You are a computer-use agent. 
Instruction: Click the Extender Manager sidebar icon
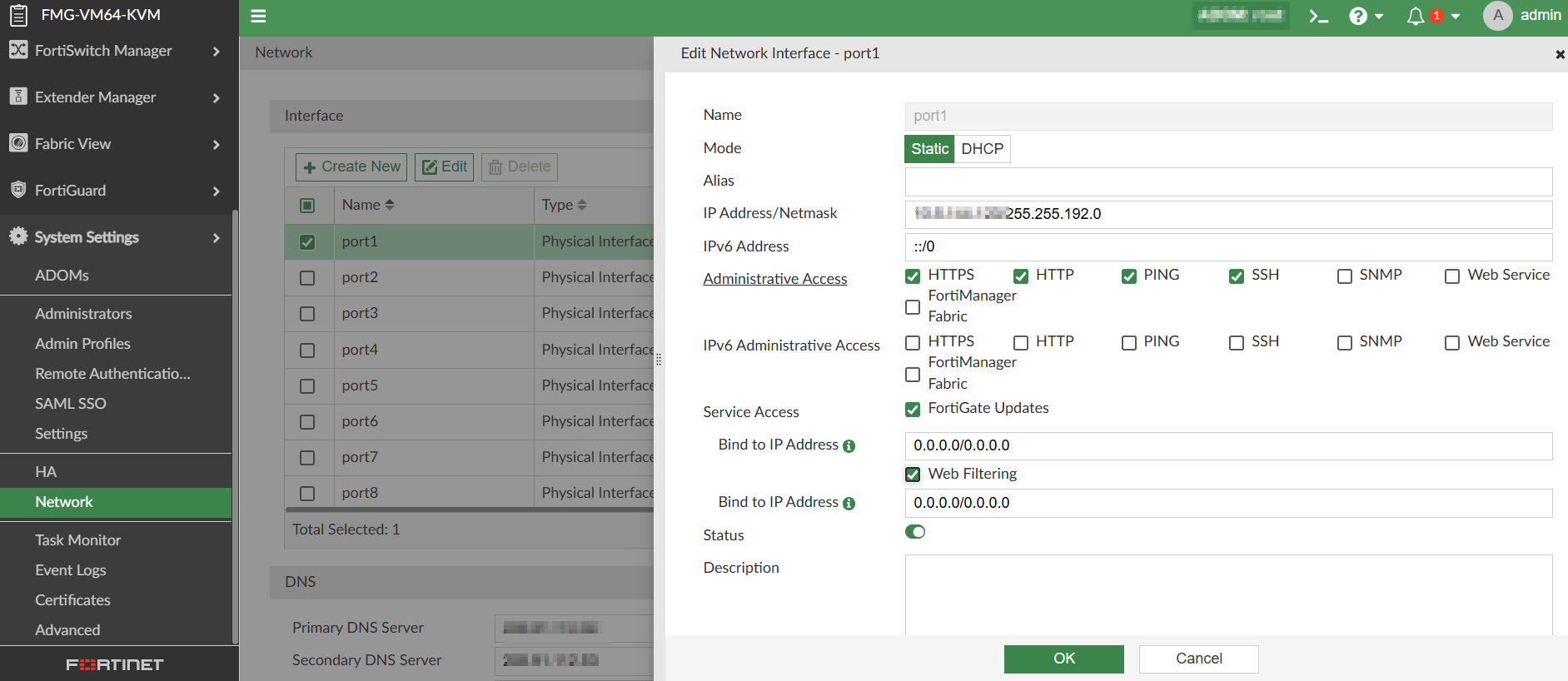click(18, 97)
